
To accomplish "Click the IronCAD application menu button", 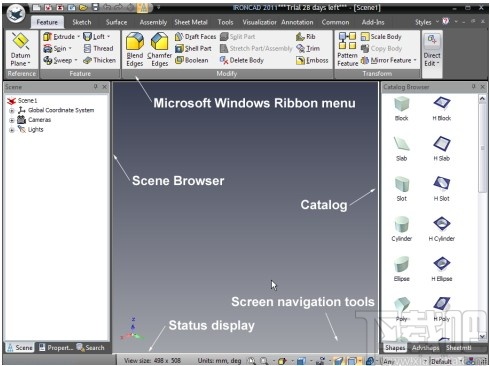I will coord(16,14).
